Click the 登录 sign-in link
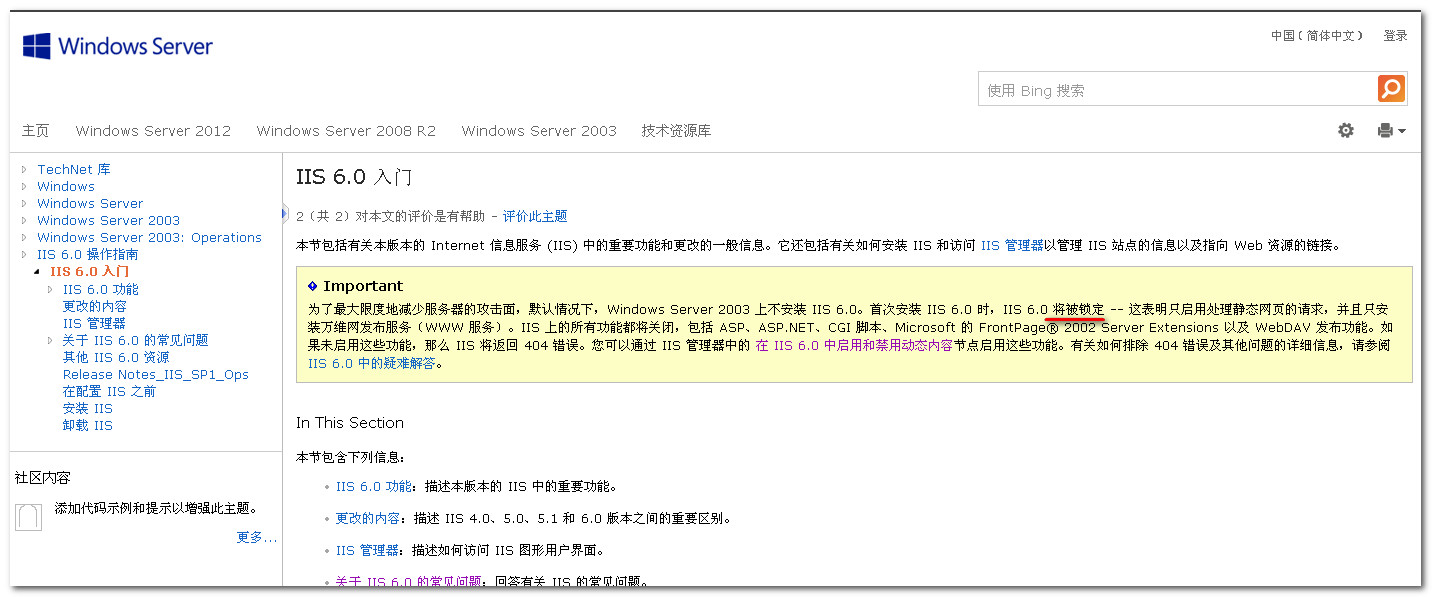 (x=1395, y=36)
